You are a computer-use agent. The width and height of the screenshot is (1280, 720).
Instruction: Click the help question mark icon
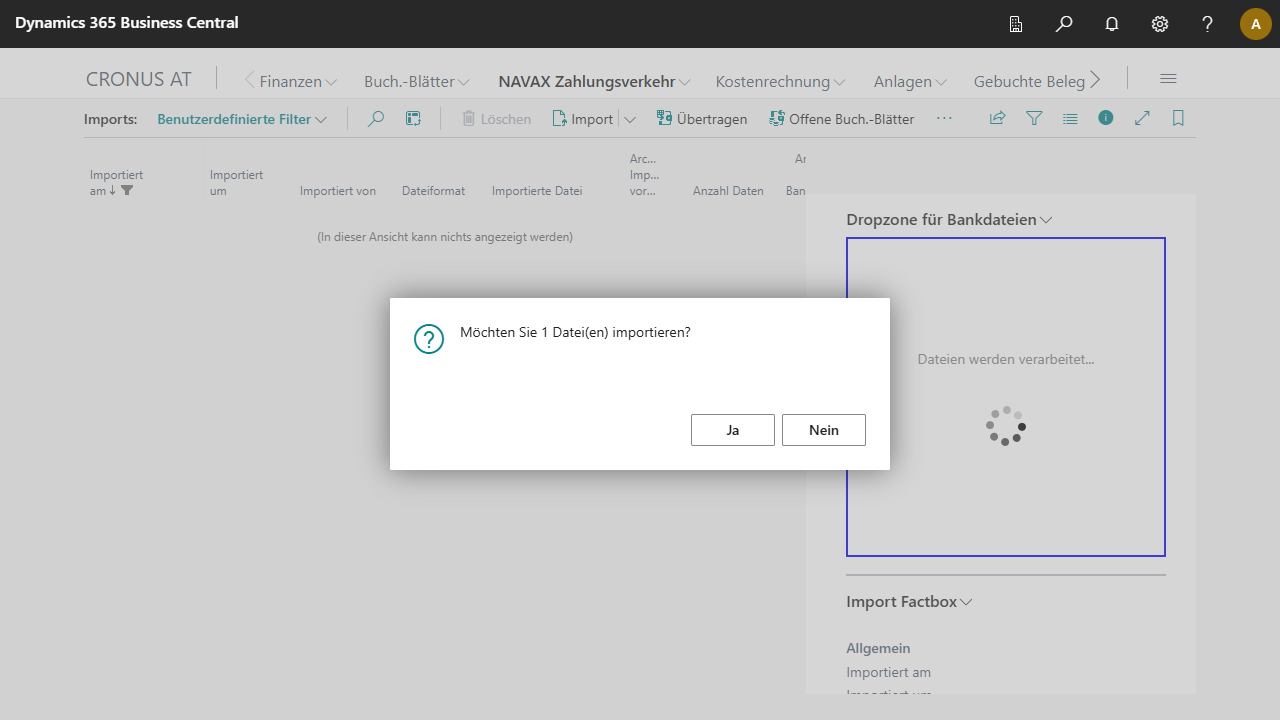pos(1208,24)
